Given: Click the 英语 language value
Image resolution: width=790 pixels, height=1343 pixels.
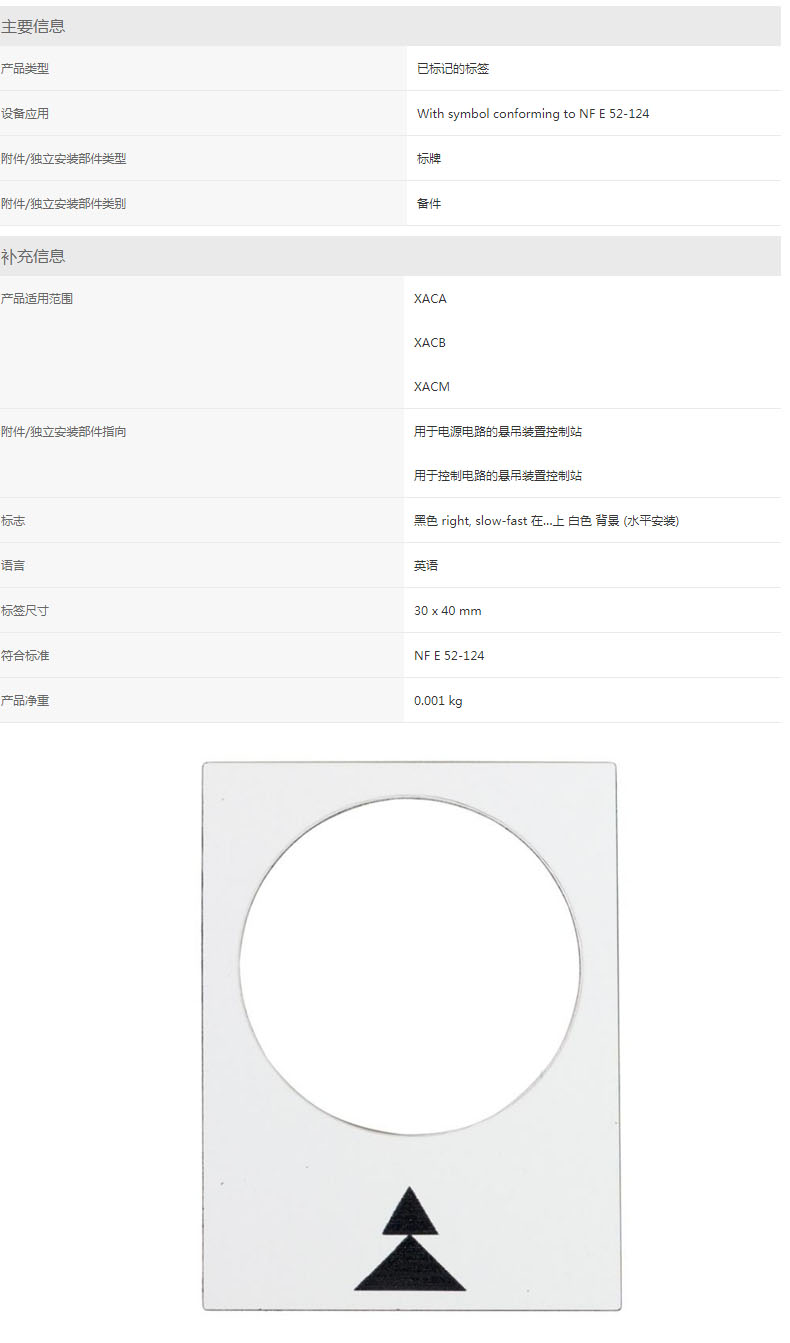Looking at the screenshot, I should [426, 566].
